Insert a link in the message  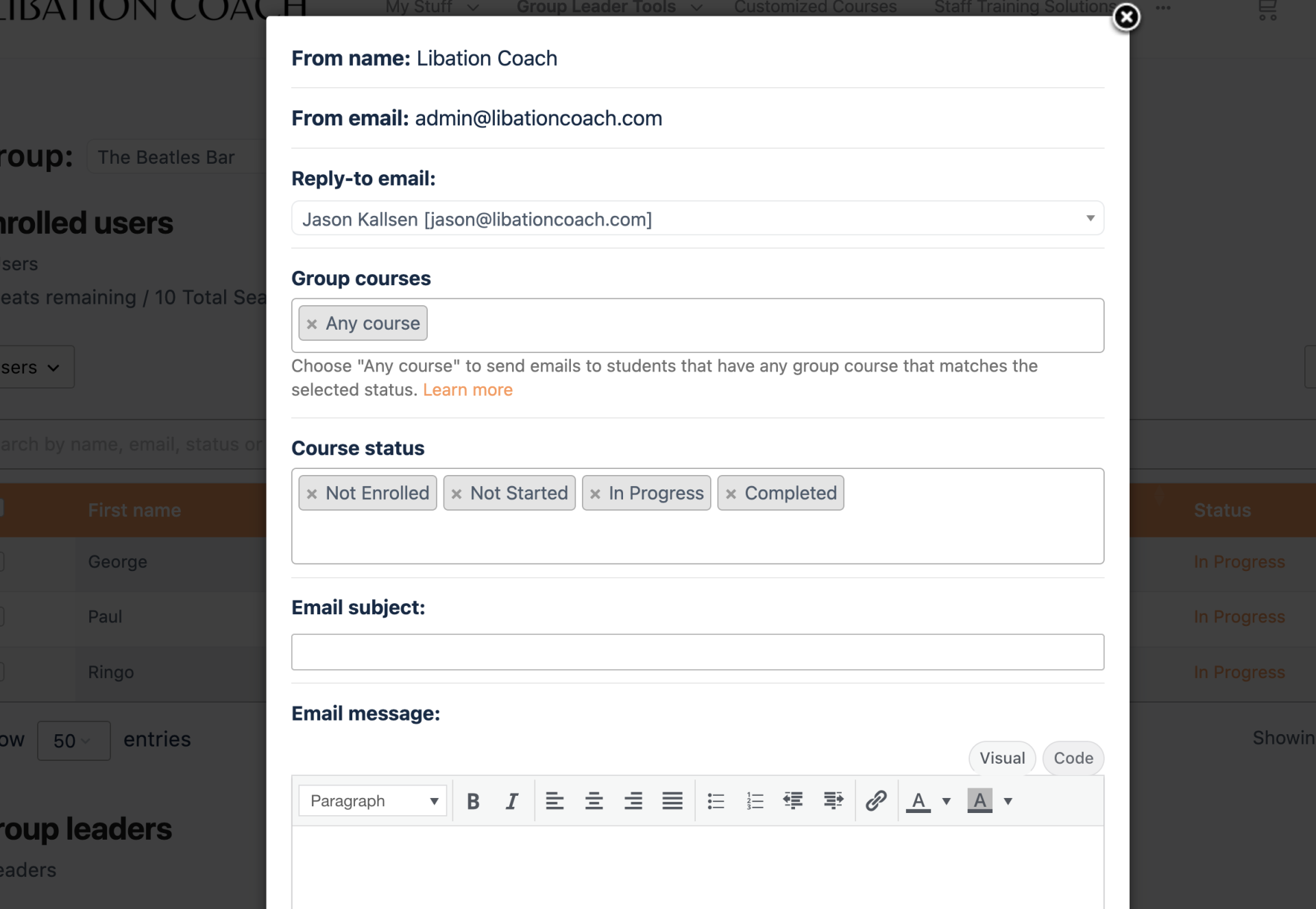[x=876, y=801]
